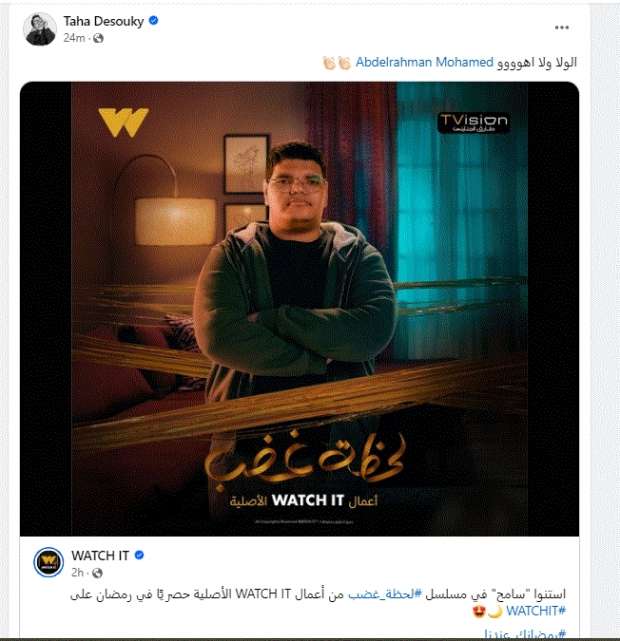Image resolution: width=620 pixels, height=641 pixels.
Task: Click the TVision logo on the poster
Action: [x=474, y=123]
